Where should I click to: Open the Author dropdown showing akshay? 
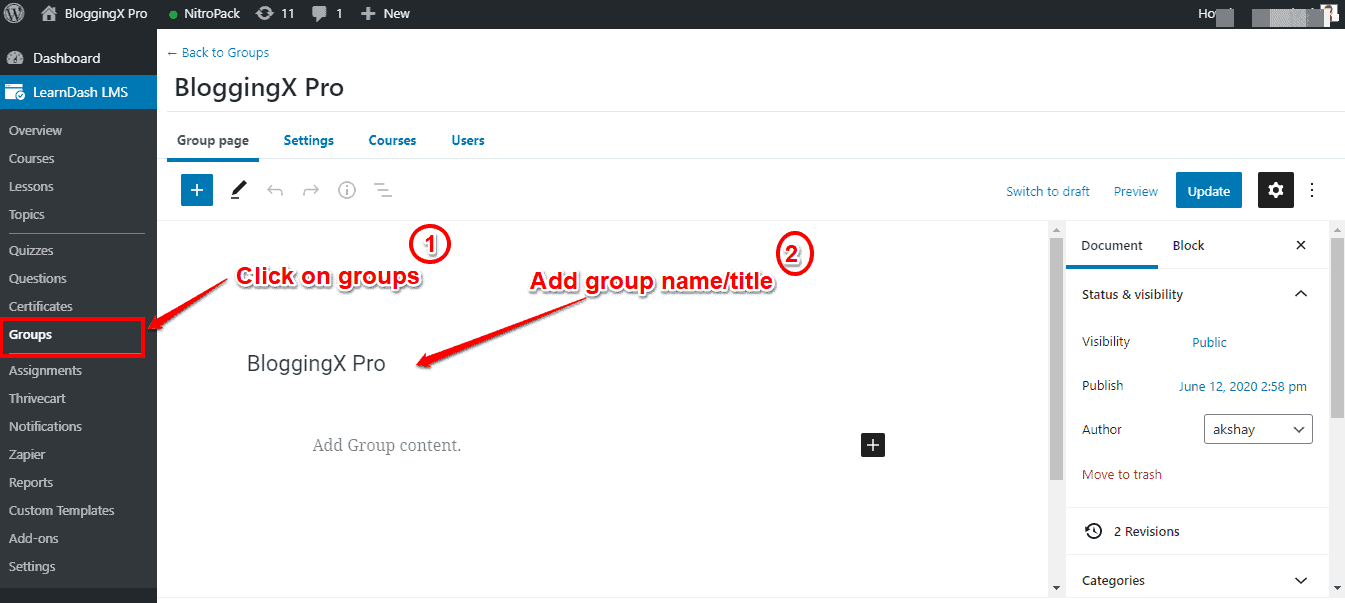pos(1258,430)
